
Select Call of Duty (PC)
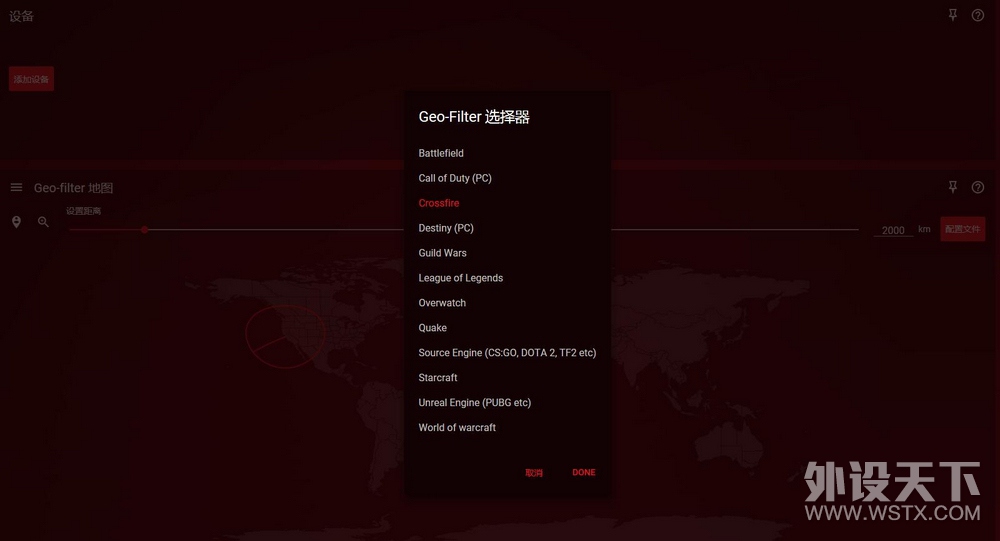pos(455,178)
